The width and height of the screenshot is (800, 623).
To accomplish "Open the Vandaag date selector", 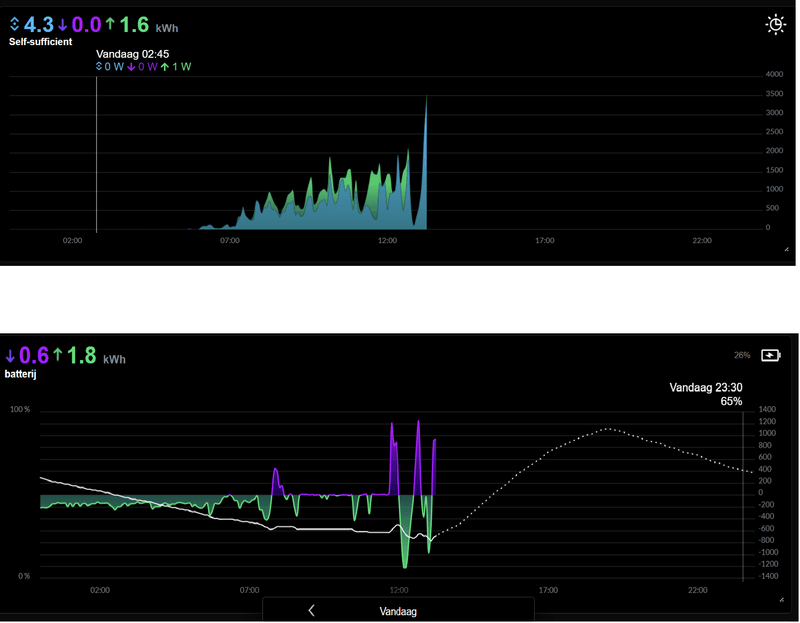I will 398,611.
